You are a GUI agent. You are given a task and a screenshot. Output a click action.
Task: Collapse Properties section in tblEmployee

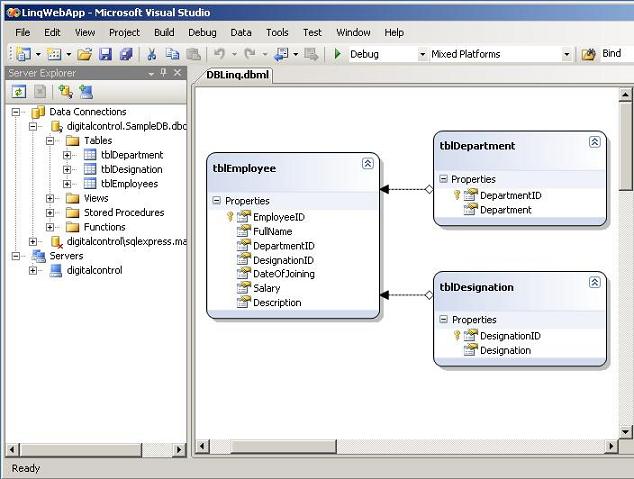(217, 200)
